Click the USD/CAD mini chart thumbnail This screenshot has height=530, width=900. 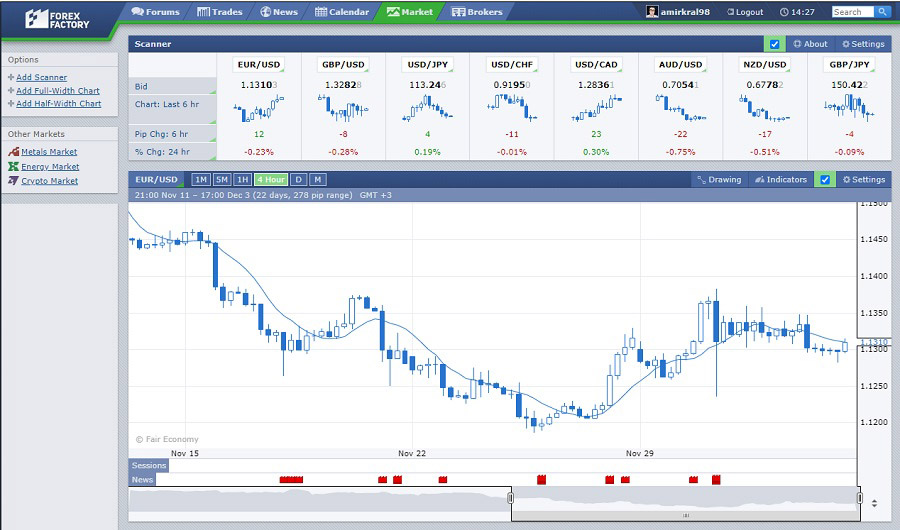coord(596,109)
